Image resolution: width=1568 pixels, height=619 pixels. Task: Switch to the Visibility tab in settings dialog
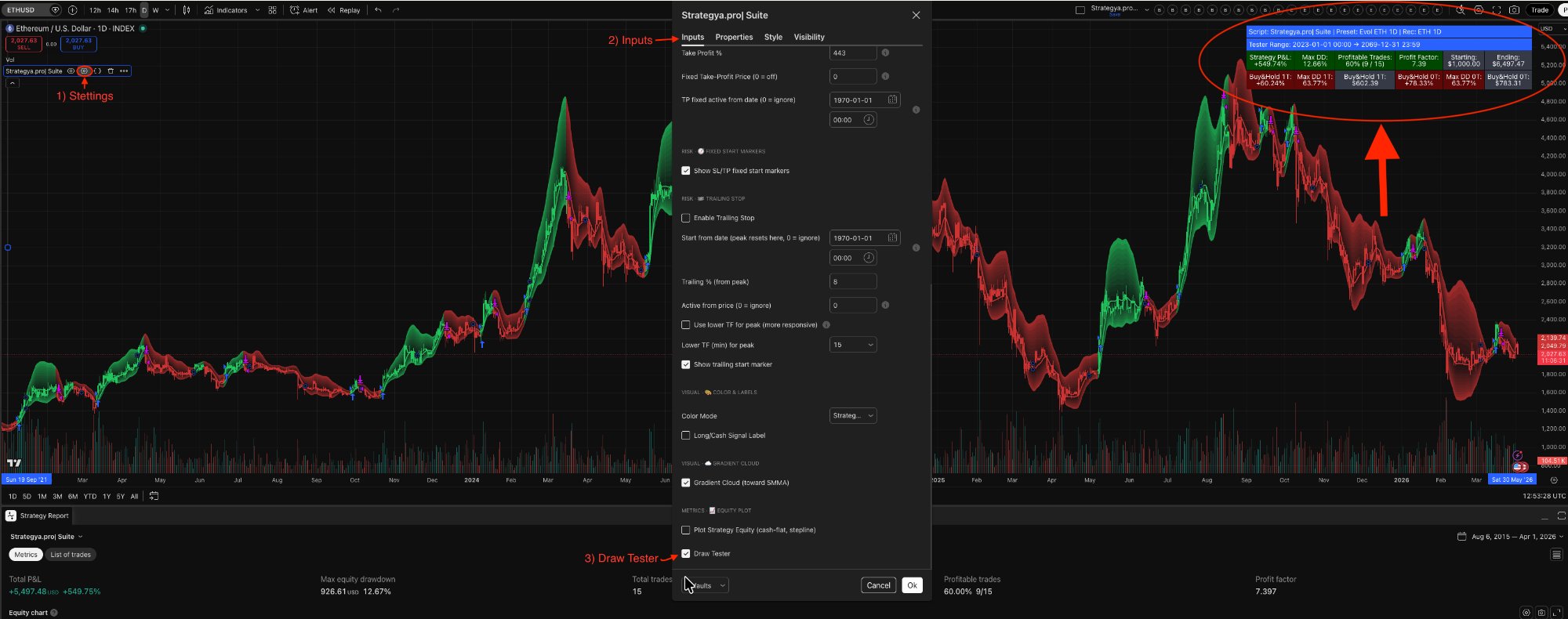click(x=809, y=37)
